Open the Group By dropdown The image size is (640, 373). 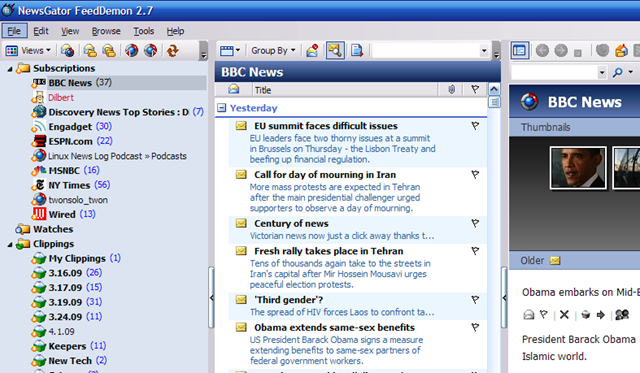click(273, 51)
